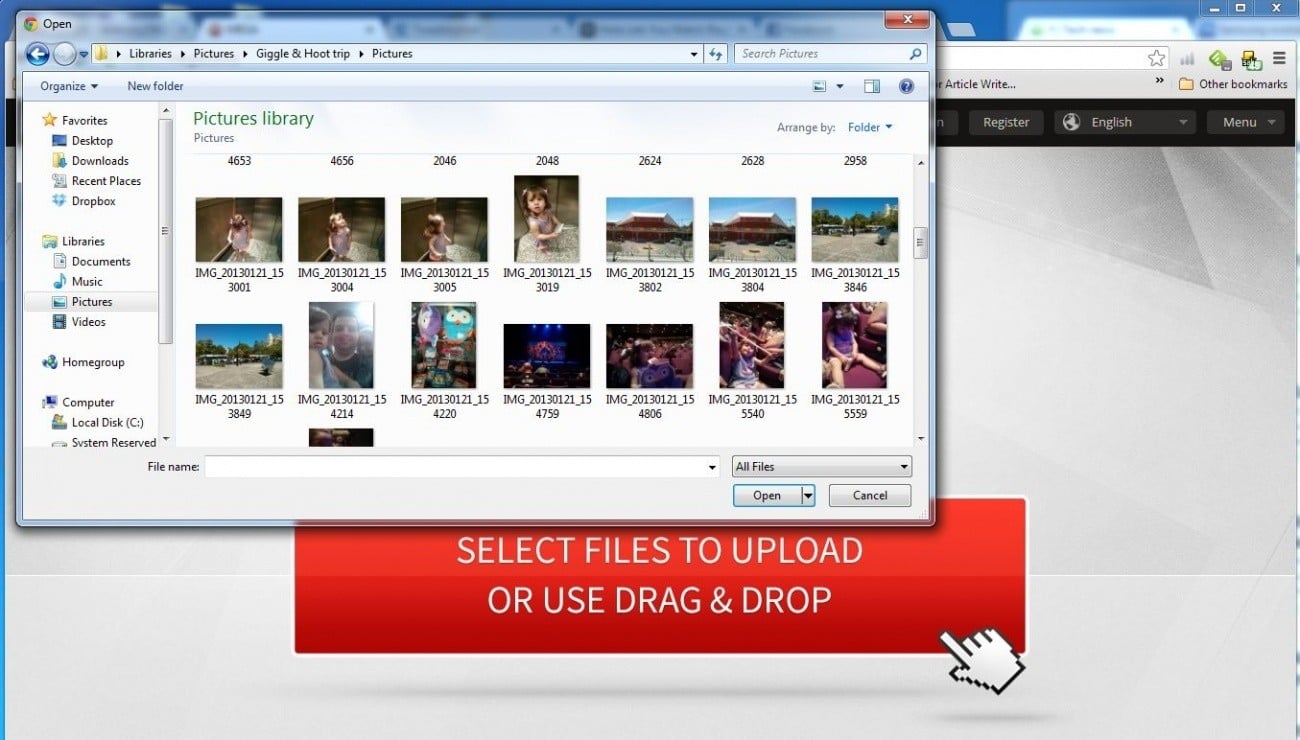Click the New folder button

[x=155, y=86]
